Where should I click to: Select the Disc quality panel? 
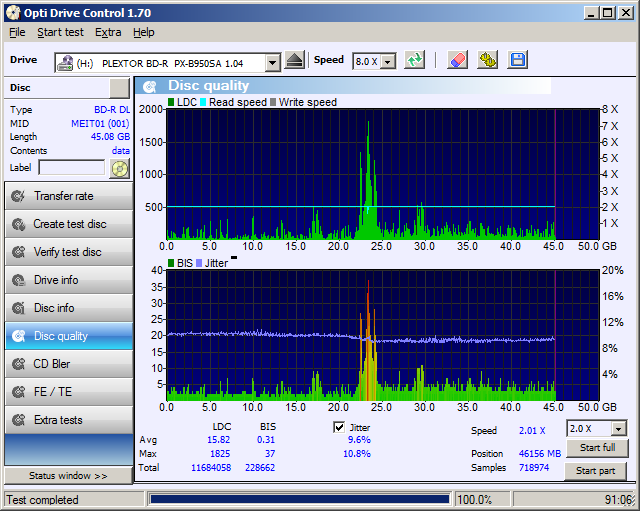[69, 336]
